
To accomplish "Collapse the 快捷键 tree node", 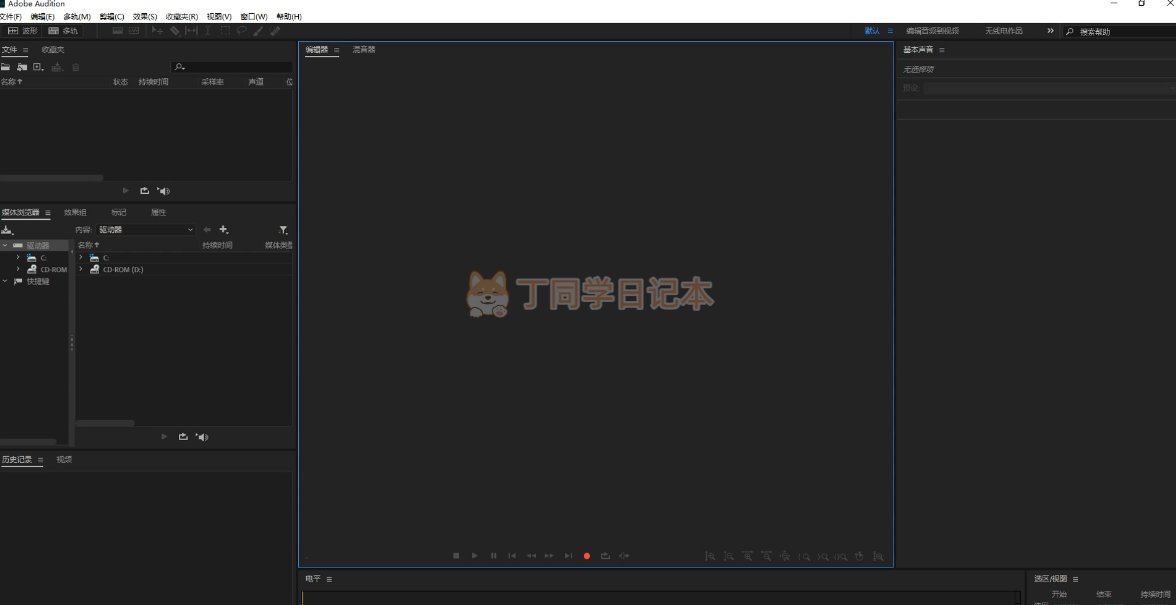I will tap(5, 281).
